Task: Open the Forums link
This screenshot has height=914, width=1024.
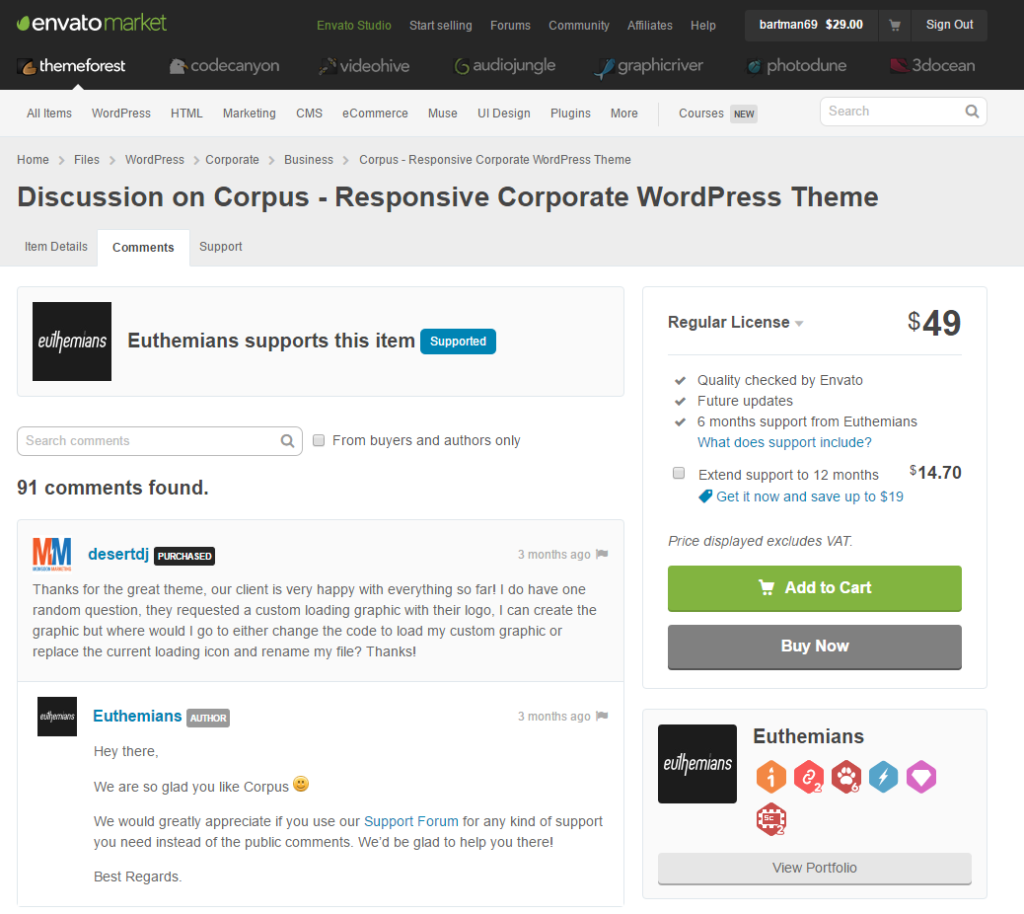Action: (511, 25)
